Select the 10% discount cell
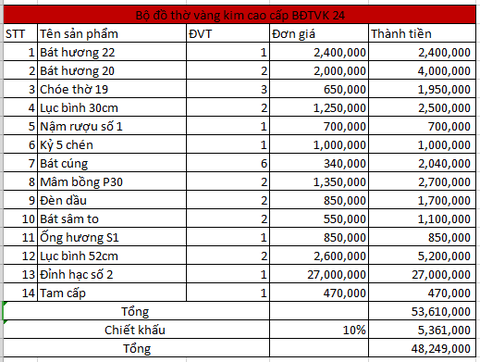The image size is (480, 362). tap(319, 330)
